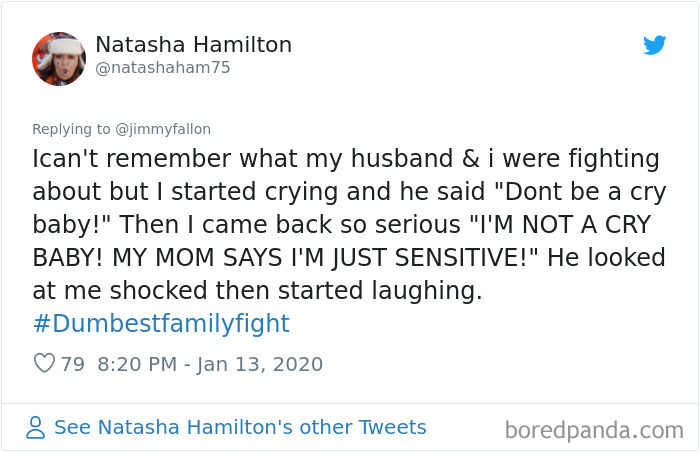
Task: Click the 'Replying to' label text
Action: tap(73, 129)
